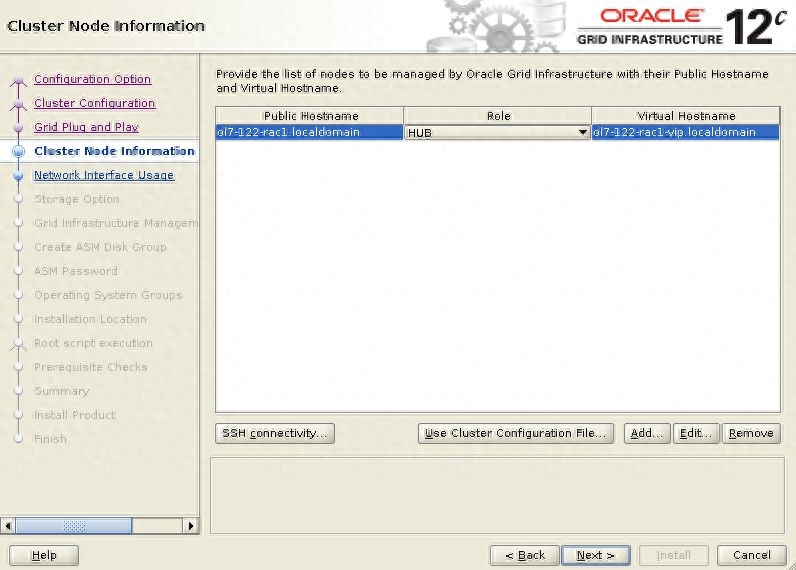Click the Configuration Option step marker icon
The height and width of the screenshot is (570, 796).
click(18, 80)
